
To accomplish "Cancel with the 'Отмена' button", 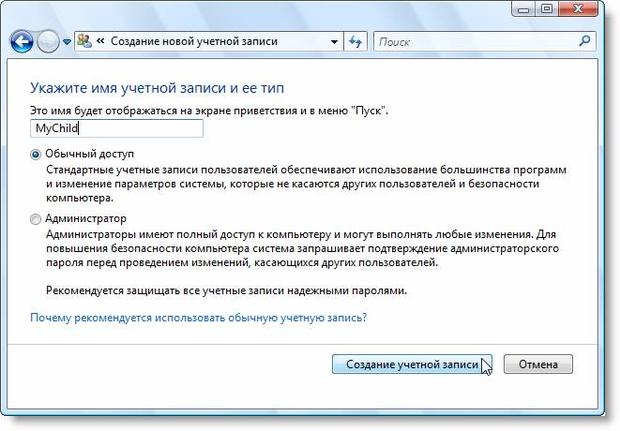I will pos(538,364).
